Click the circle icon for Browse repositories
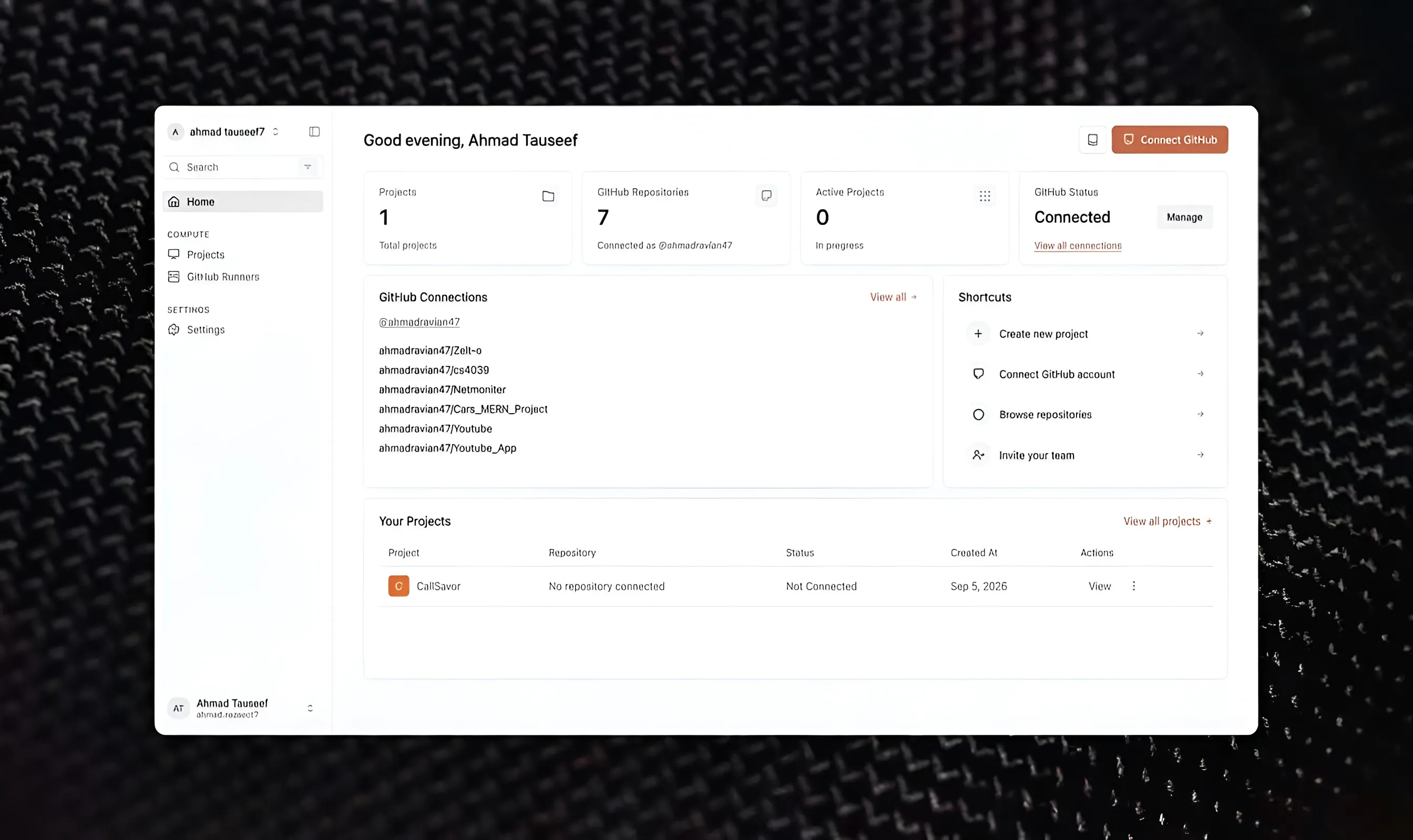This screenshot has height=840, width=1413. [x=978, y=414]
